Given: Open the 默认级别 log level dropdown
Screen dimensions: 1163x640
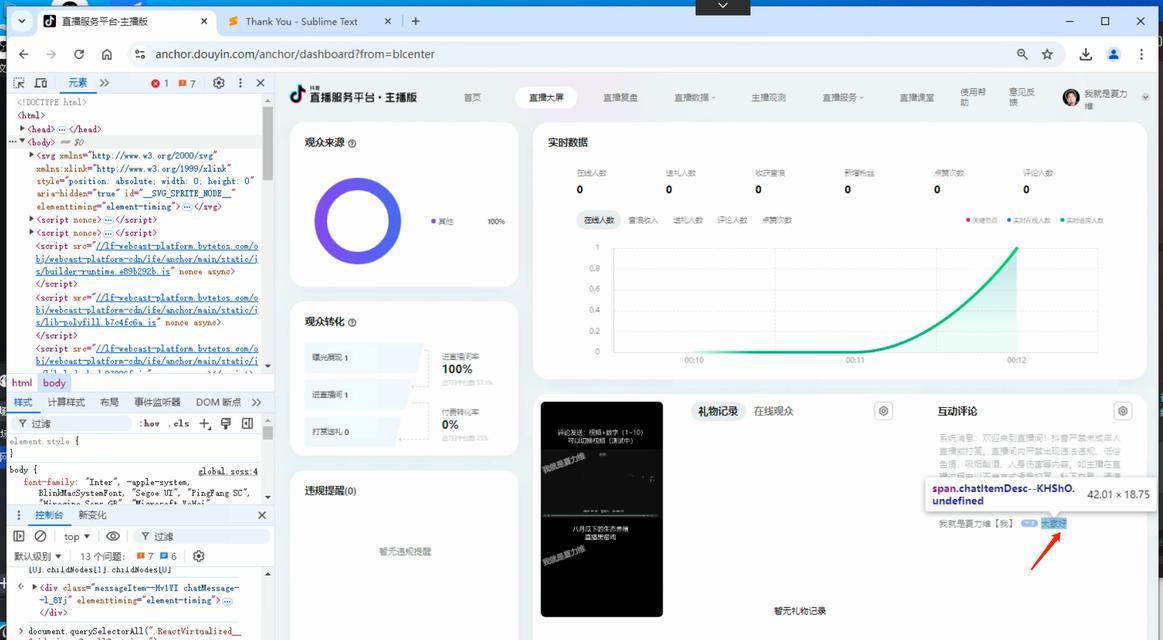Looking at the screenshot, I should [x=38, y=556].
